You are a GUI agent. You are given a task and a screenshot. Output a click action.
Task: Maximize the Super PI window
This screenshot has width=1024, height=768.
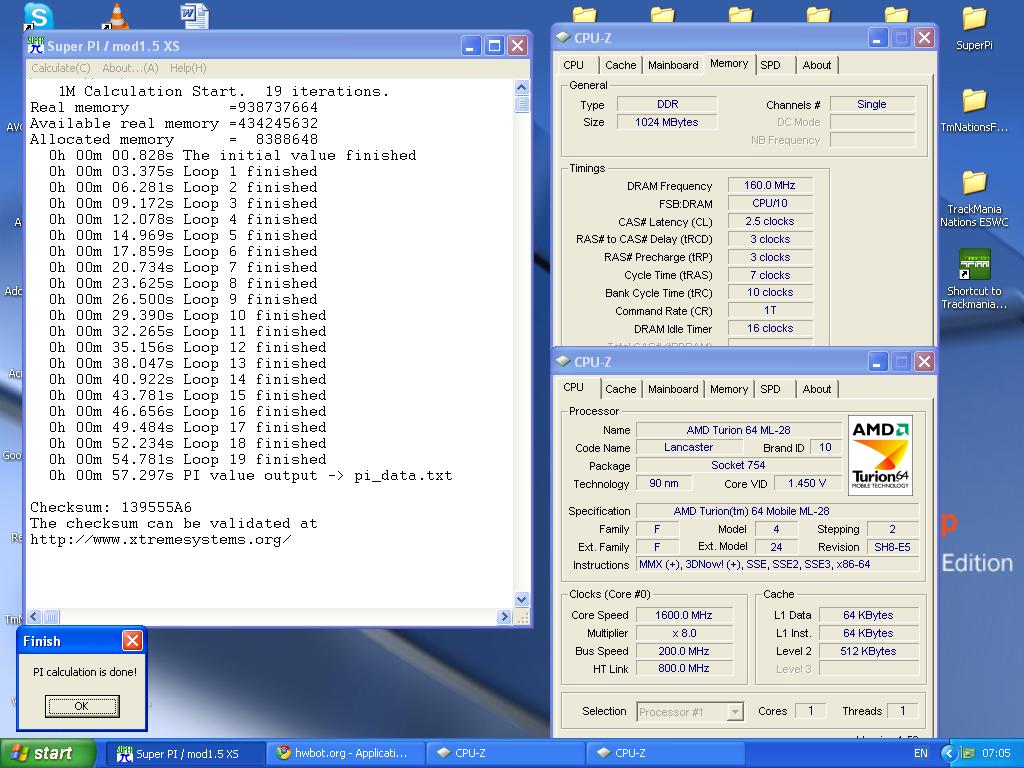(x=494, y=45)
